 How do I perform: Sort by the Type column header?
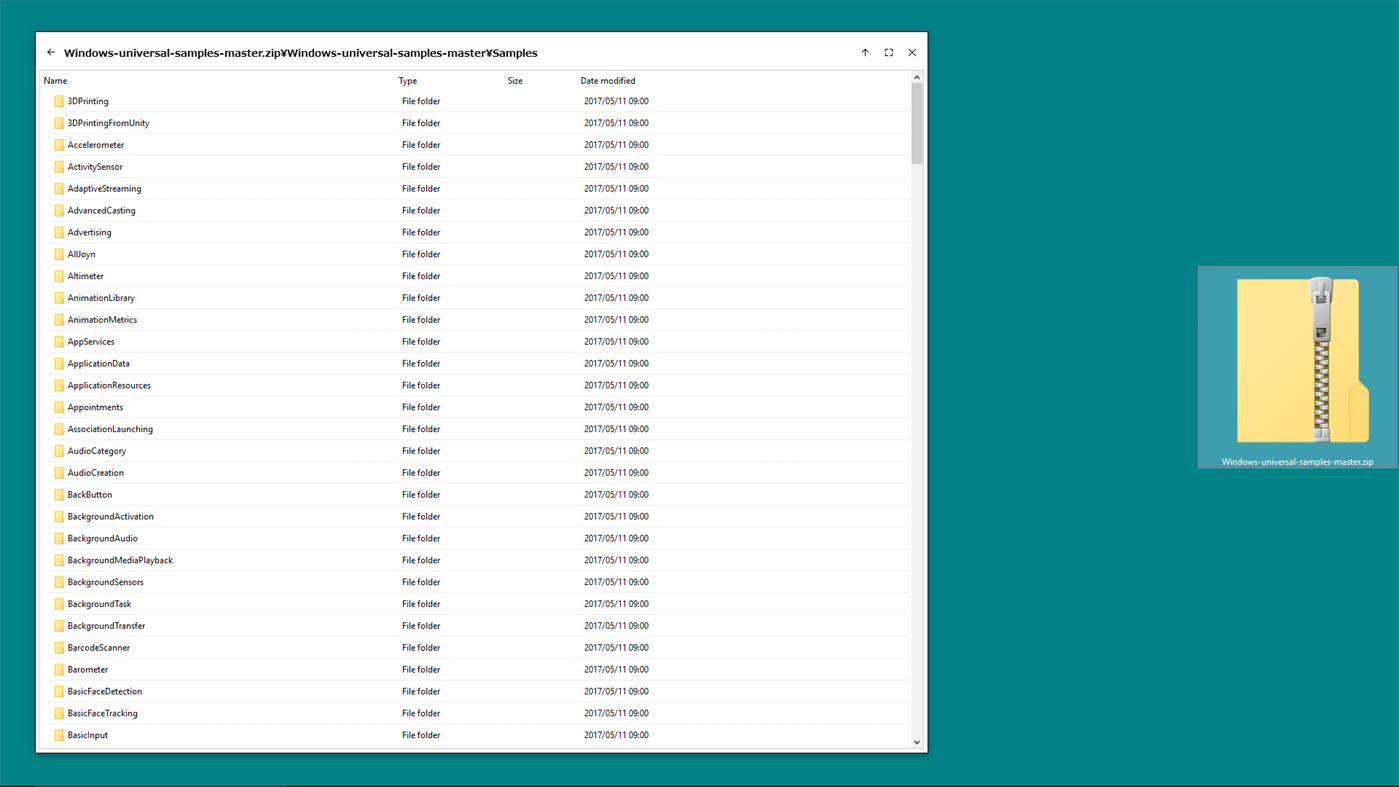(408, 81)
